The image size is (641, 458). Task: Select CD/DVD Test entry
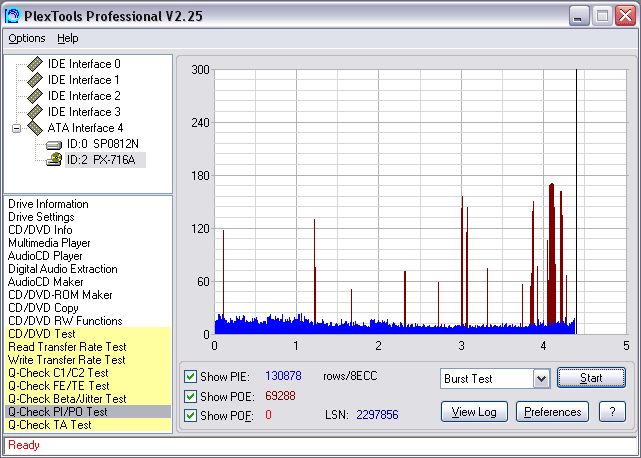click(x=88, y=334)
